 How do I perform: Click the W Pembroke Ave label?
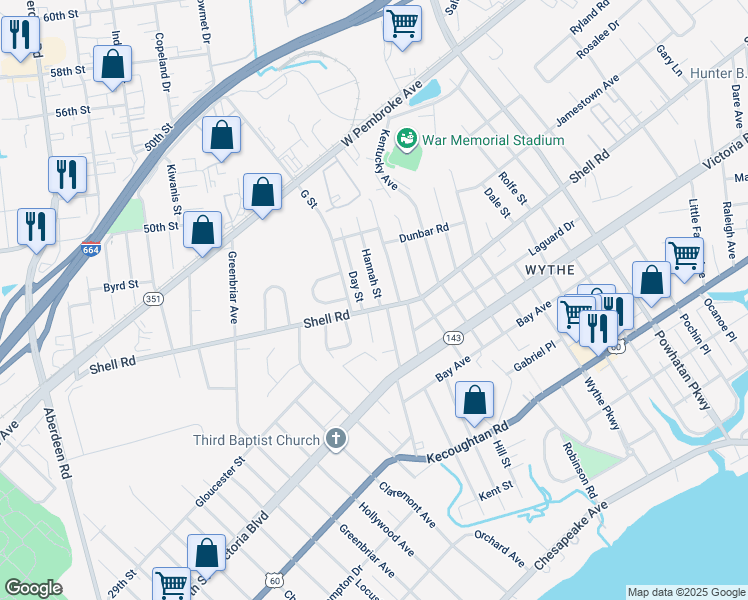coord(381,114)
